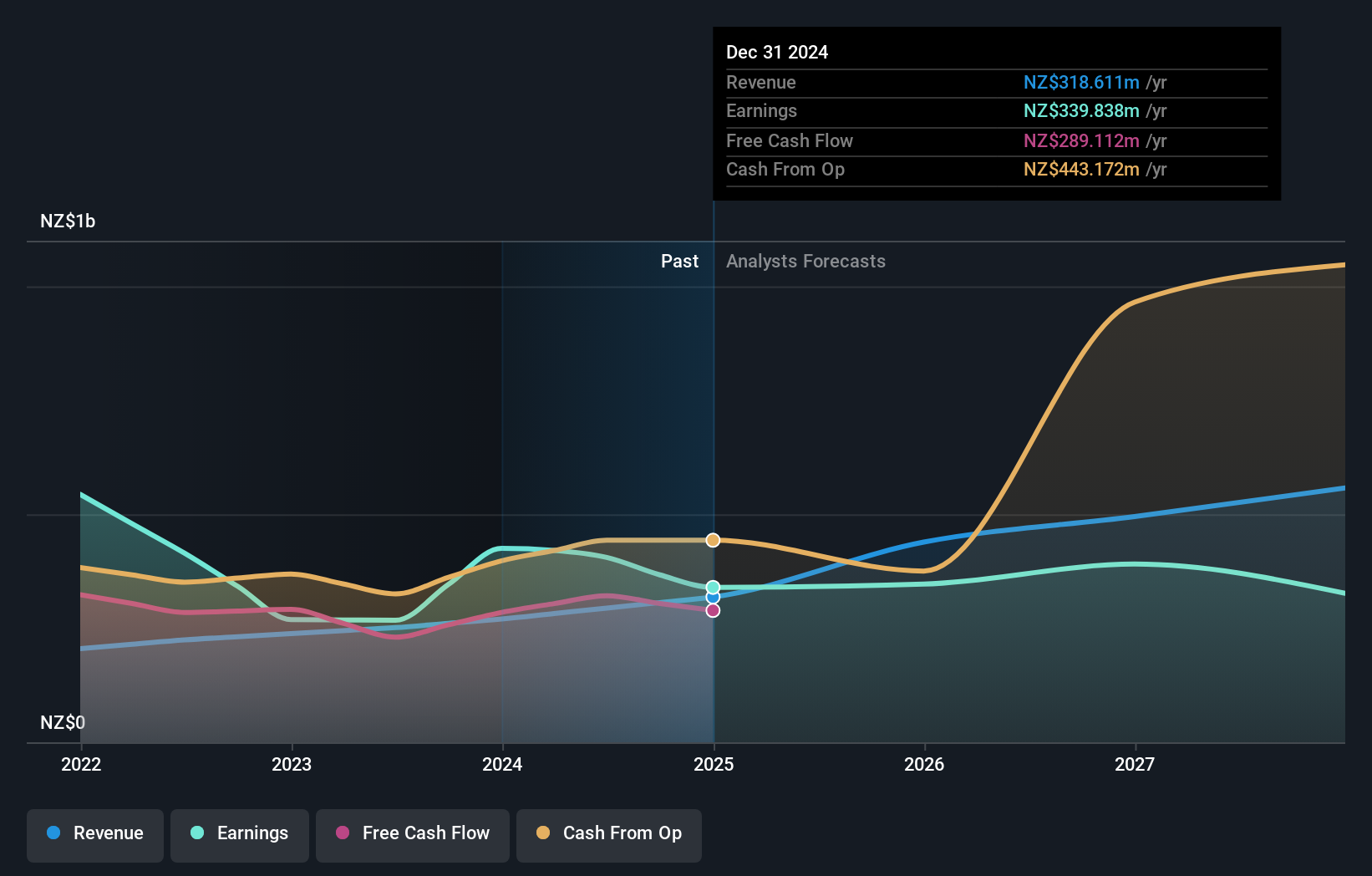
Task: Click the Analysts Forecasts label
Action: click(x=805, y=261)
